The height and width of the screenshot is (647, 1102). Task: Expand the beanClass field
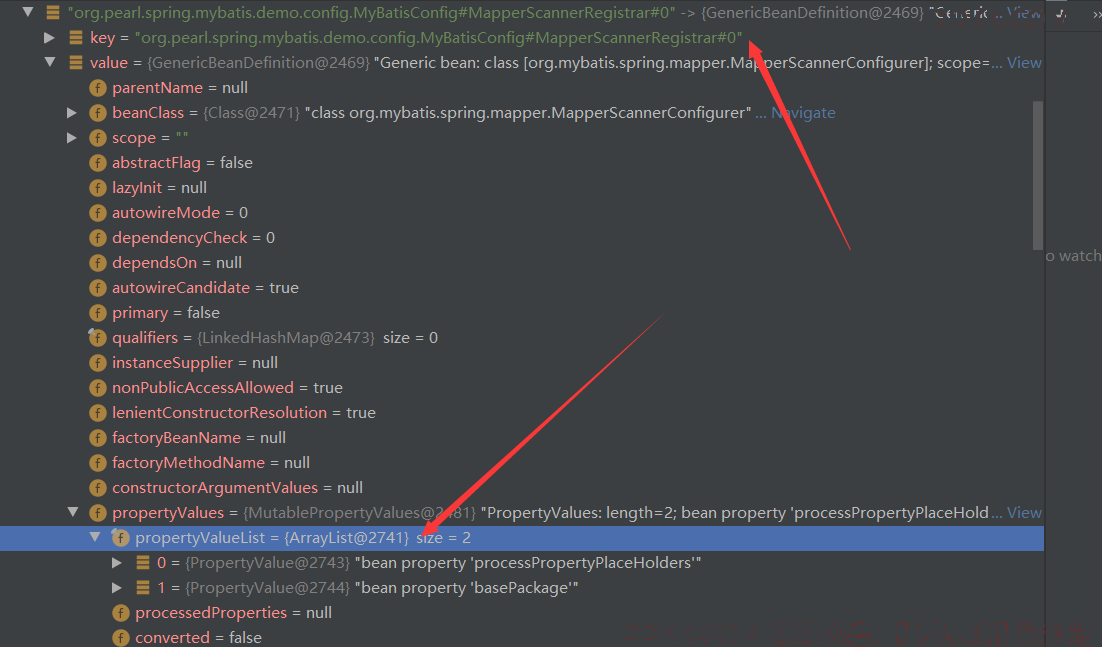(x=72, y=112)
